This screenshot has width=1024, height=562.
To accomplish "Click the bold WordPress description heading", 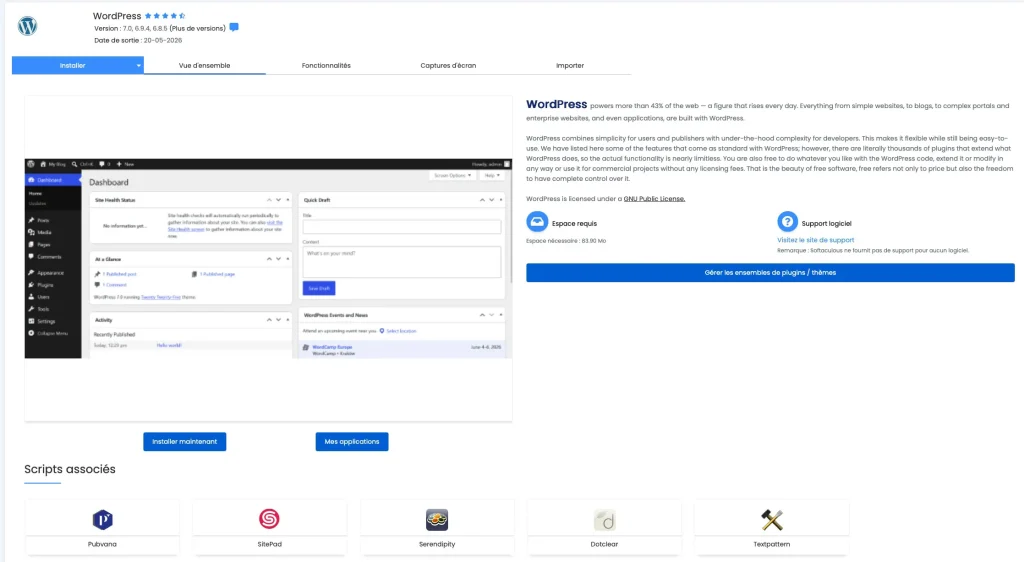I will click(x=556, y=104).
